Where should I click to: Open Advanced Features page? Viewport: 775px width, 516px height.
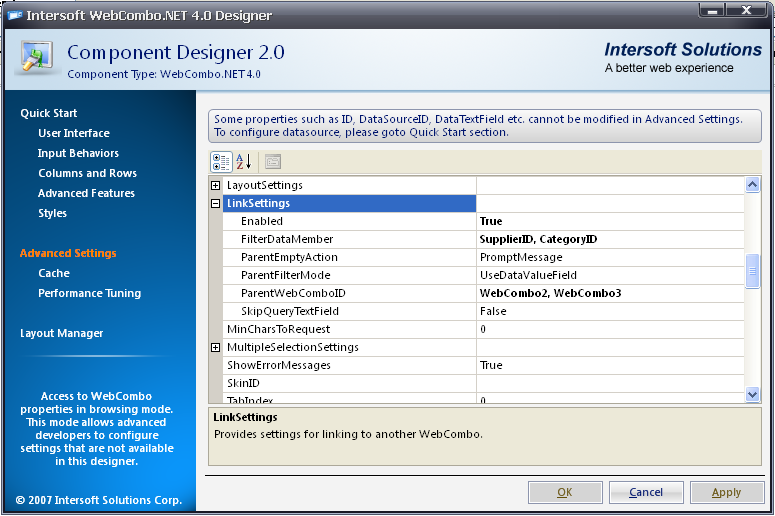(x=86, y=193)
